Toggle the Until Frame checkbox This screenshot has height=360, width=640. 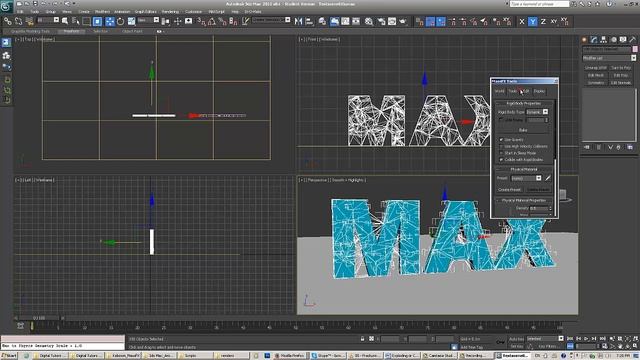click(501, 120)
